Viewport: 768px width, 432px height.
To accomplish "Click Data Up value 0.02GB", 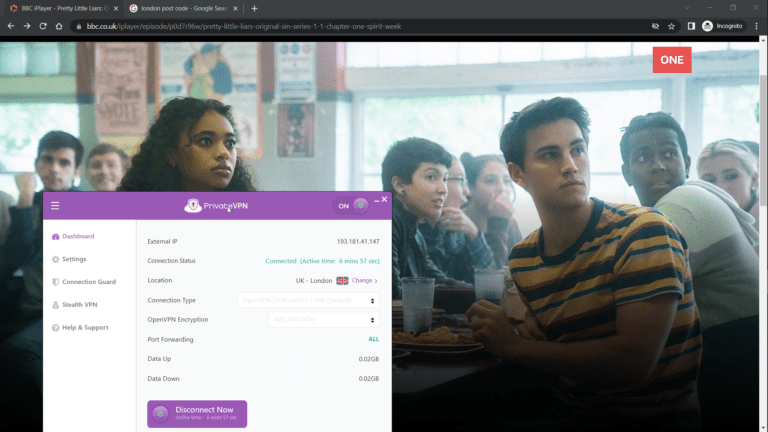I will 369,359.
